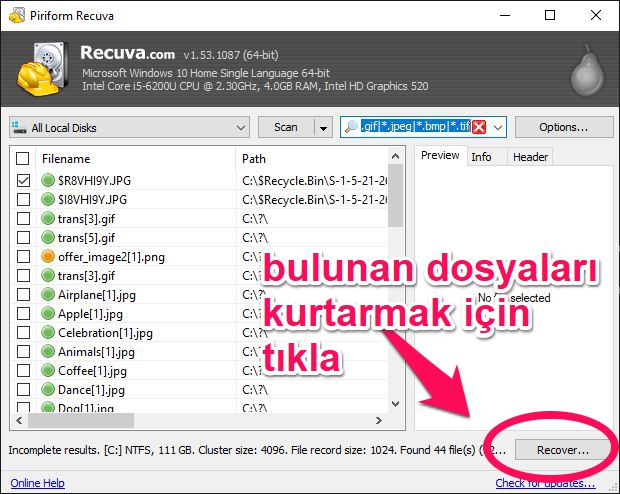The height and width of the screenshot is (494, 620).
Task: Click the Check for updates link
Action: (545, 483)
